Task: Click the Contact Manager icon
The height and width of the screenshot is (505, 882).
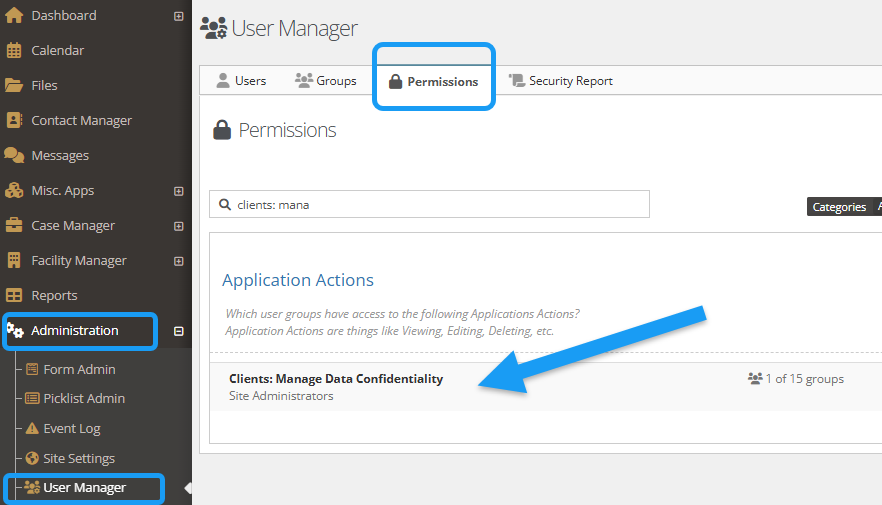Action: pos(14,121)
